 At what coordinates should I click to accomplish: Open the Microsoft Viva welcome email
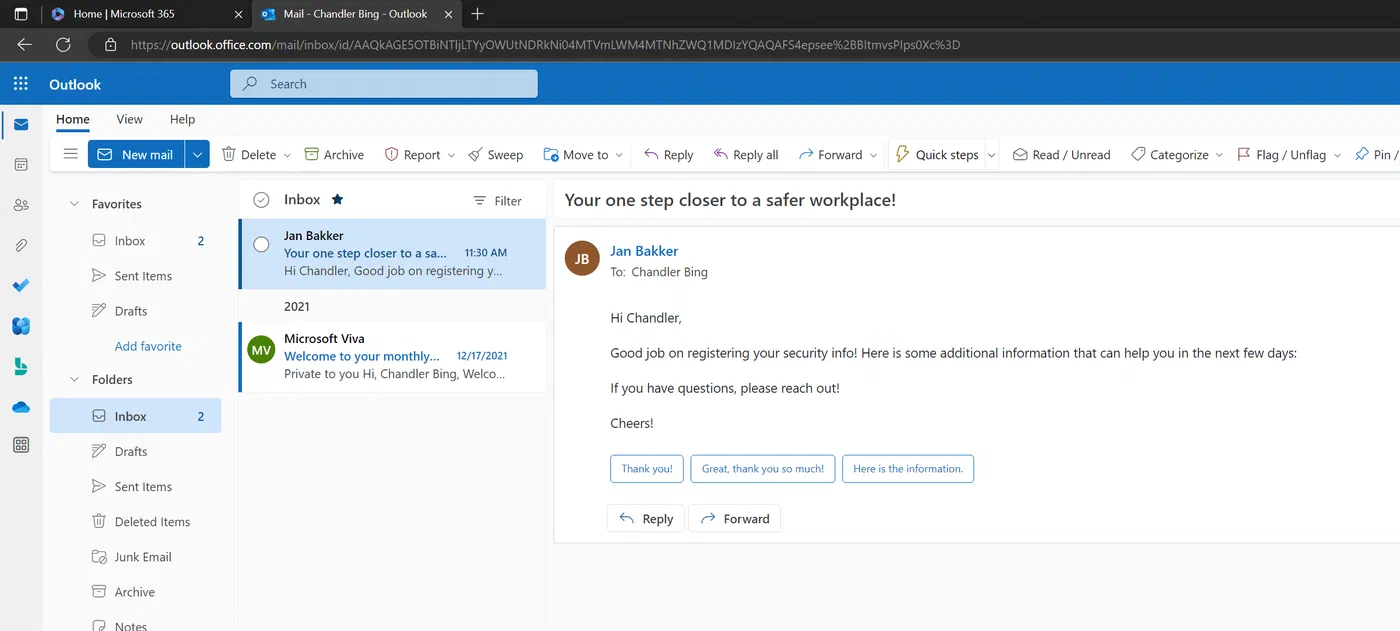393,356
